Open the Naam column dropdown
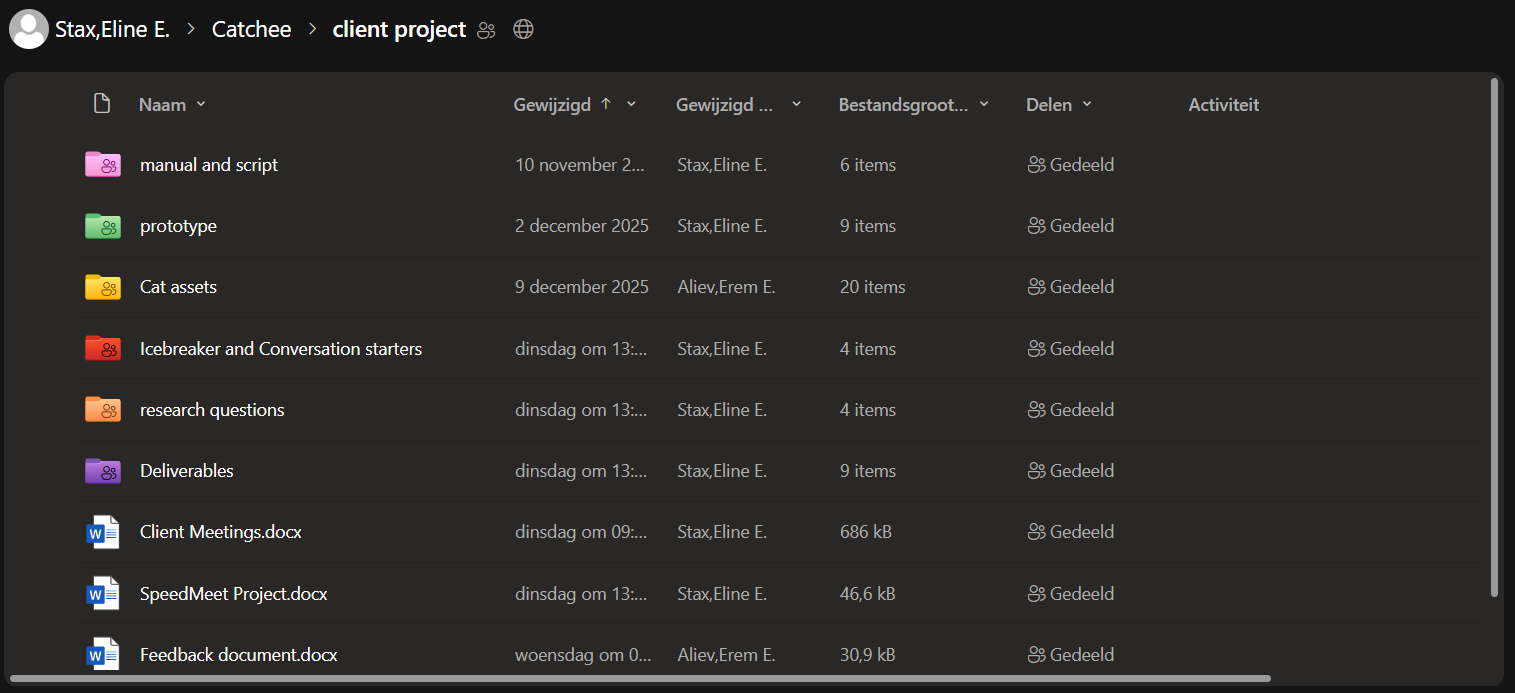Screen dimensions: 1515x693 pyautogui.click(x=200, y=103)
